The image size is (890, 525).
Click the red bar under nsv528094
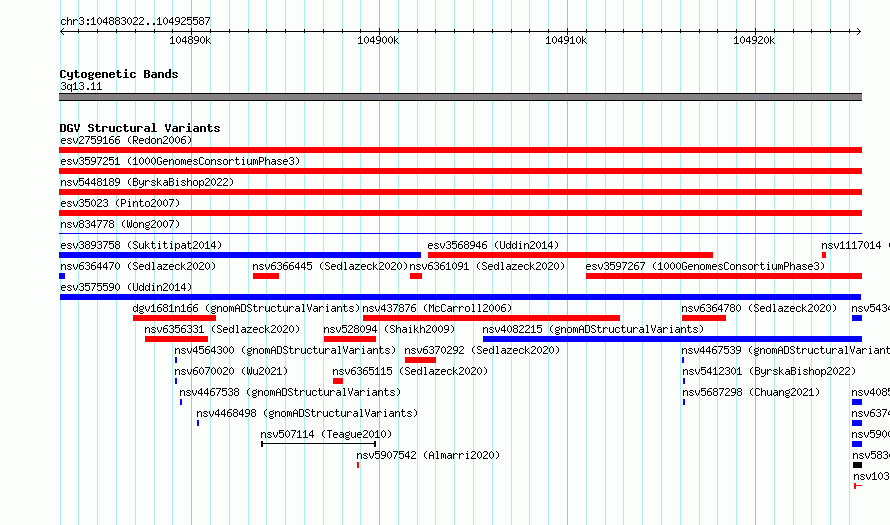350,339
